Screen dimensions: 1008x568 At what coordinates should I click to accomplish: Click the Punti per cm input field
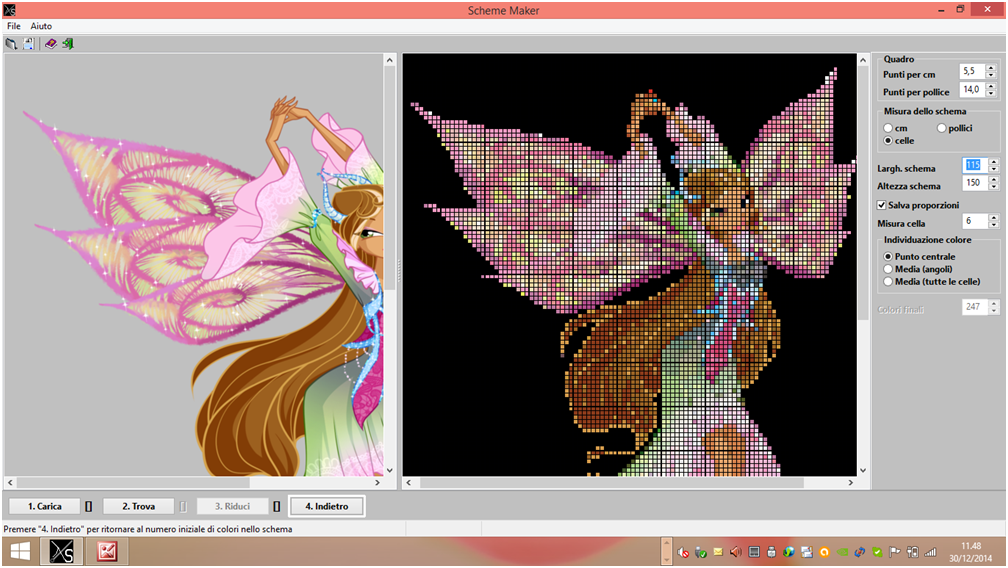972,71
